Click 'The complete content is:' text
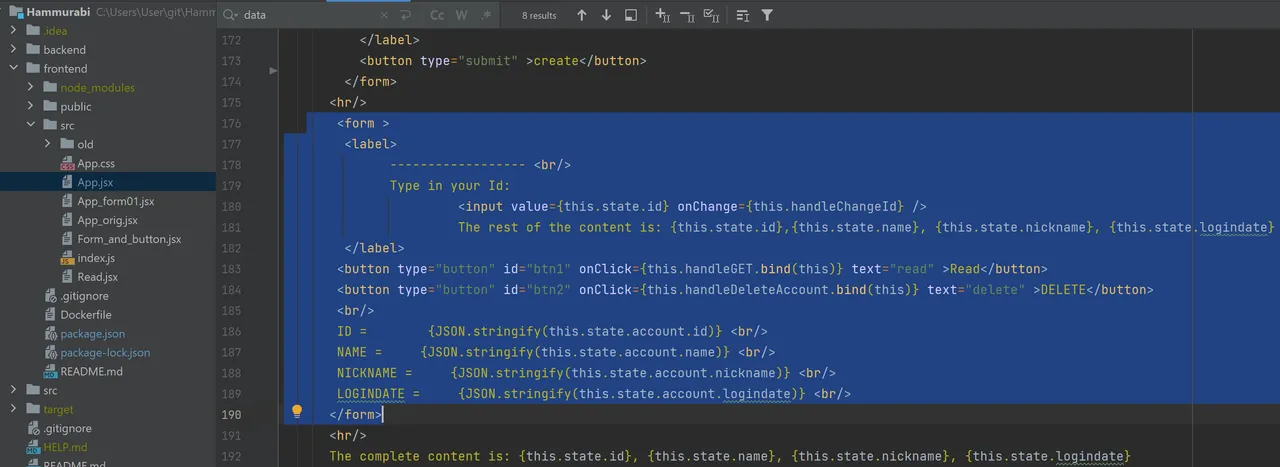 420,457
